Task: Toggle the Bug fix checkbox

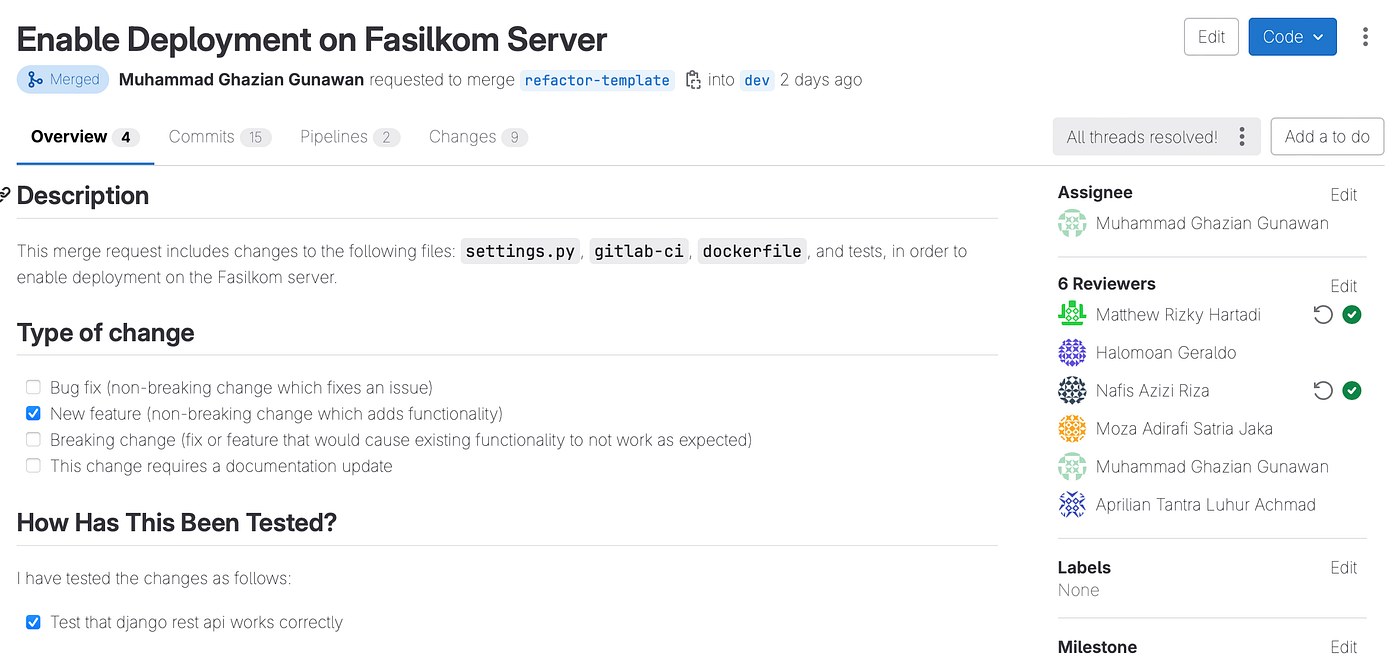Action: tap(34, 387)
